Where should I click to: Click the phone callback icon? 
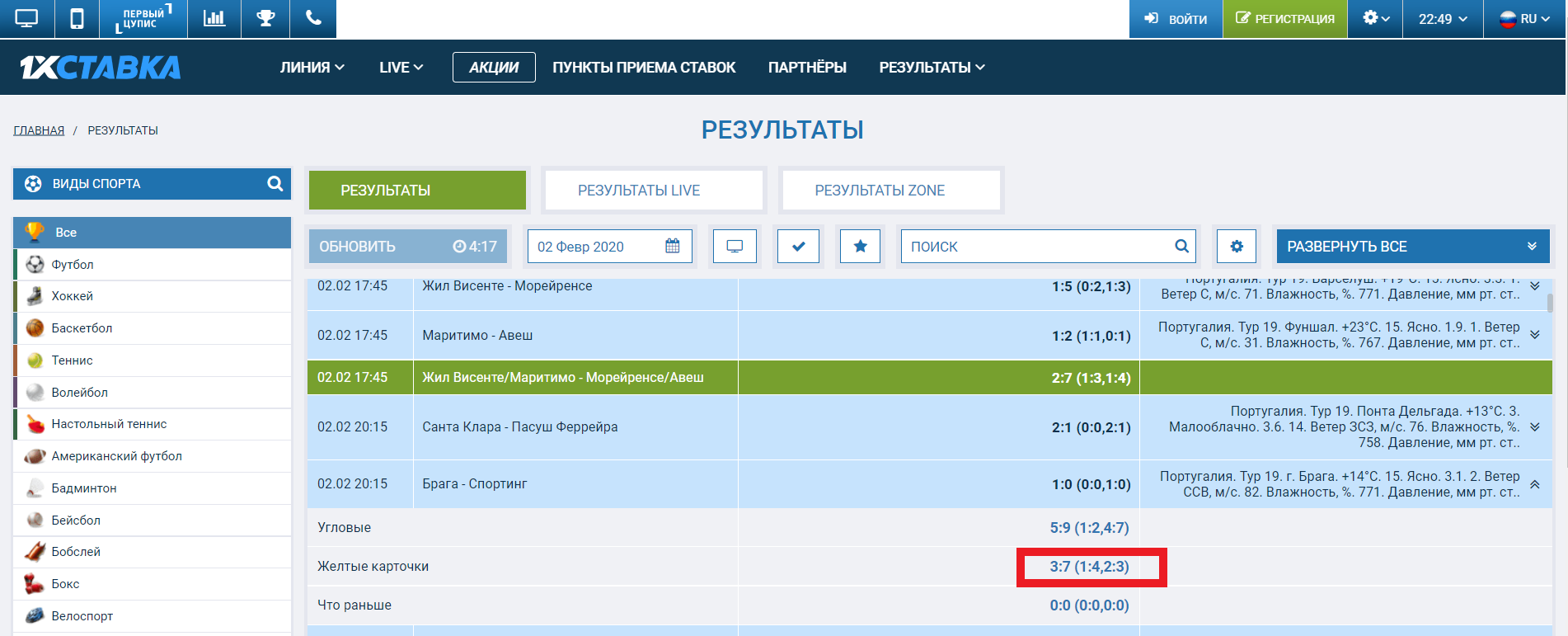click(313, 18)
